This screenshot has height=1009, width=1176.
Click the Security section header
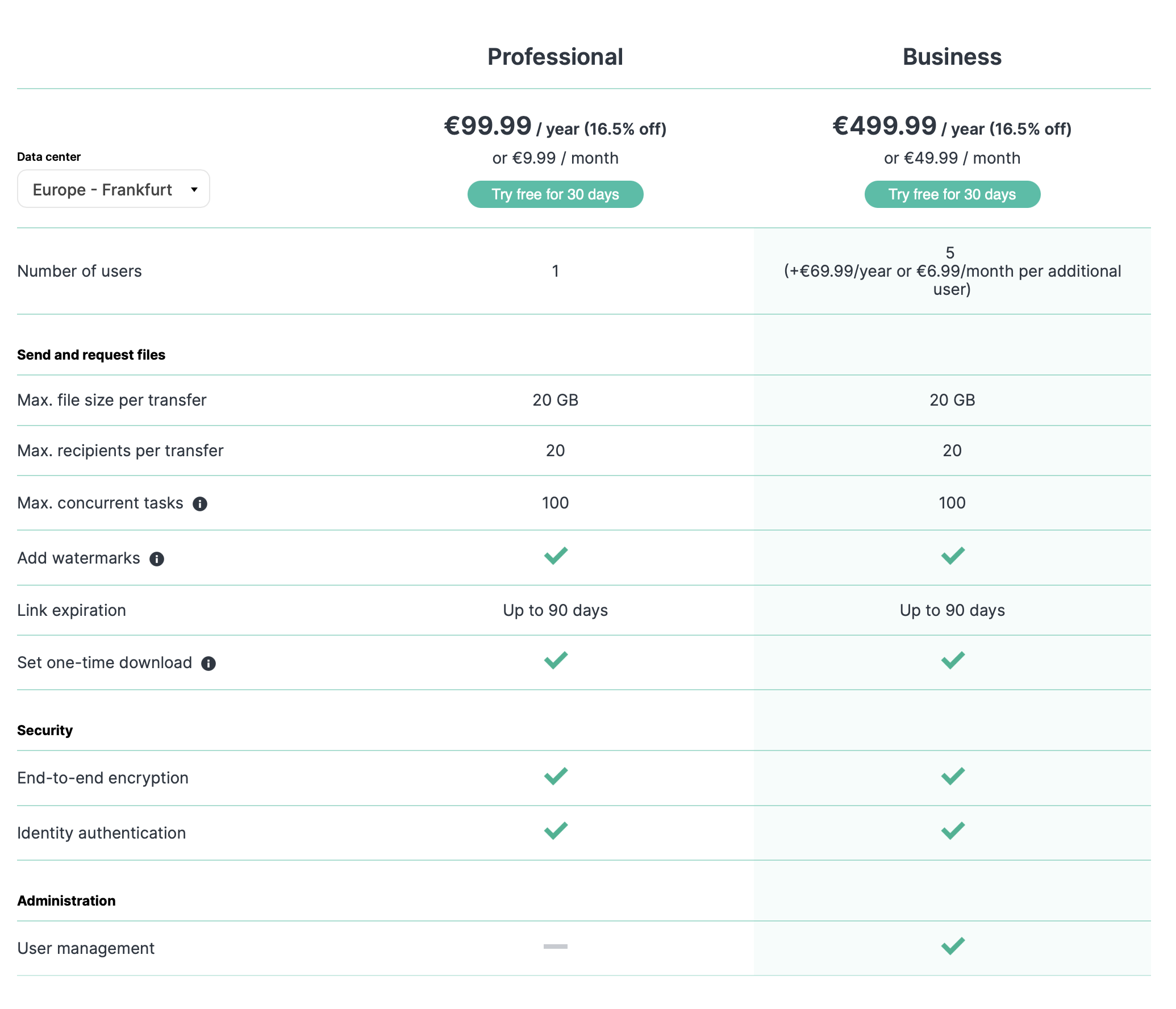[45, 731]
